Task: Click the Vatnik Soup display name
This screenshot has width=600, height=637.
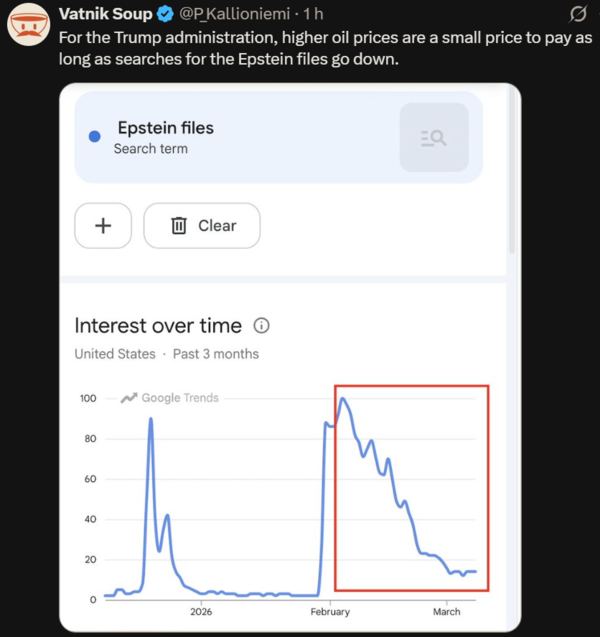Action: [106, 14]
